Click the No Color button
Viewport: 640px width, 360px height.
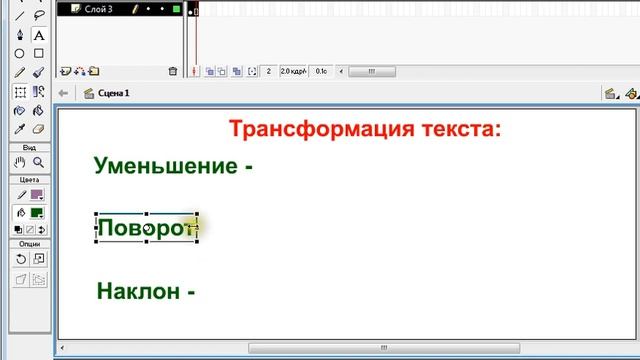click(30, 230)
